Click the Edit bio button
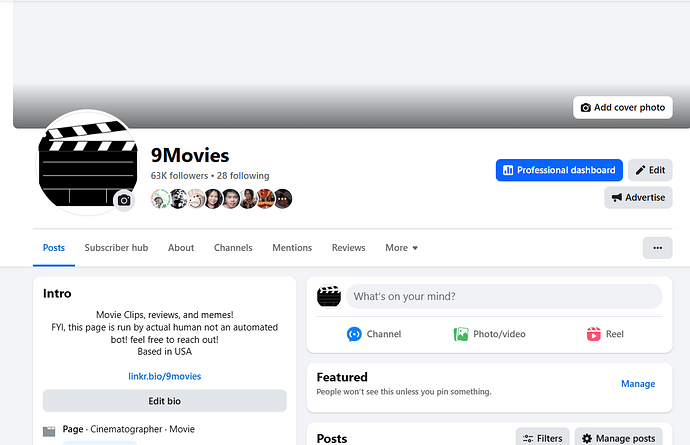The image size is (690, 445). click(x=165, y=401)
